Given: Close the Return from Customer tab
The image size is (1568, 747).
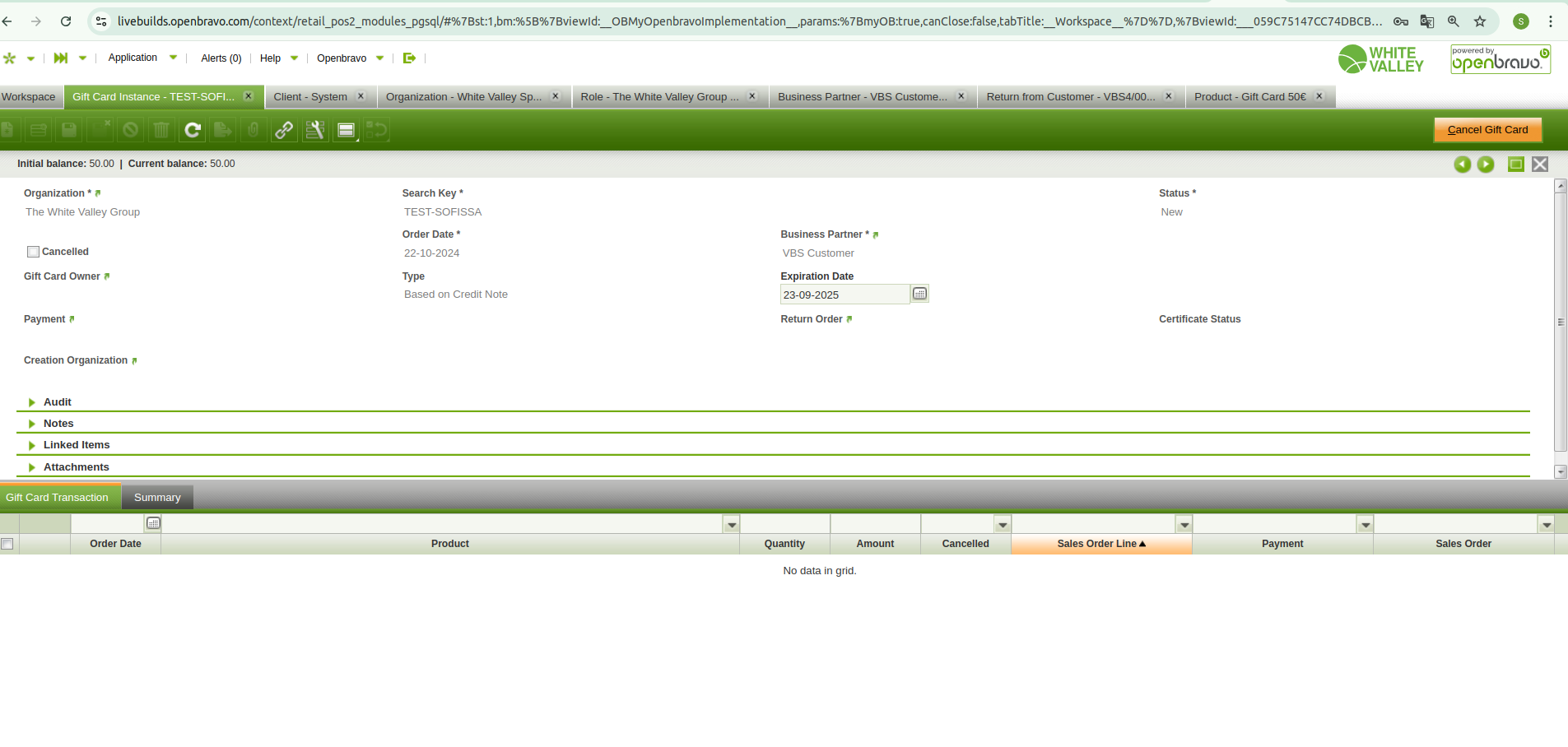Looking at the screenshot, I should tap(1169, 96).
